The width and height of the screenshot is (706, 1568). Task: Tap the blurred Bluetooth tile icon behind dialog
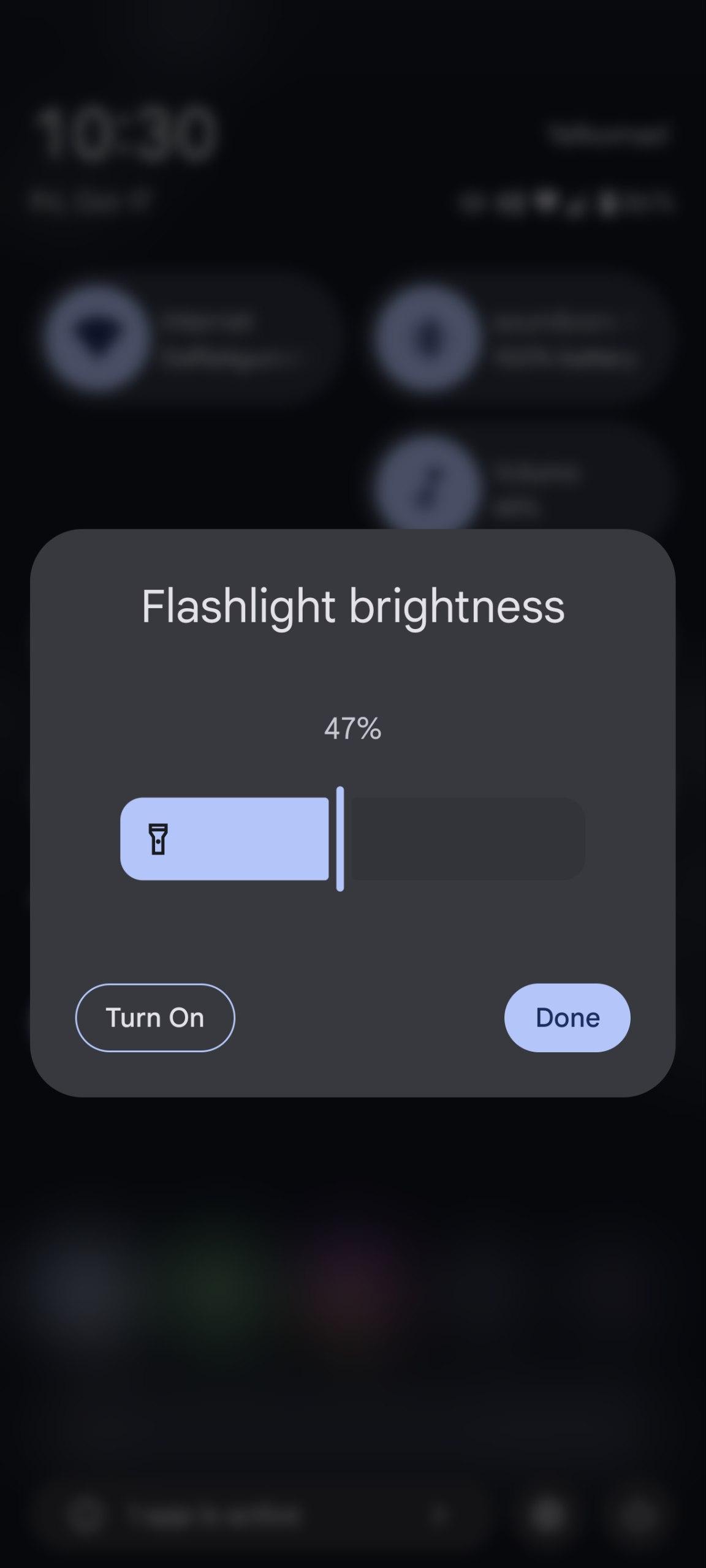[x=428, y=338]
